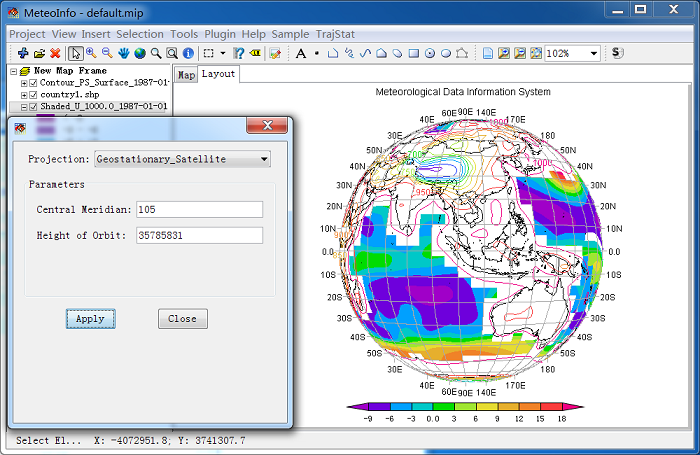This screenshot has height=455, width=700.
Task: Click the plain magnifier Zoom To Layer icon
Action: 156,54
